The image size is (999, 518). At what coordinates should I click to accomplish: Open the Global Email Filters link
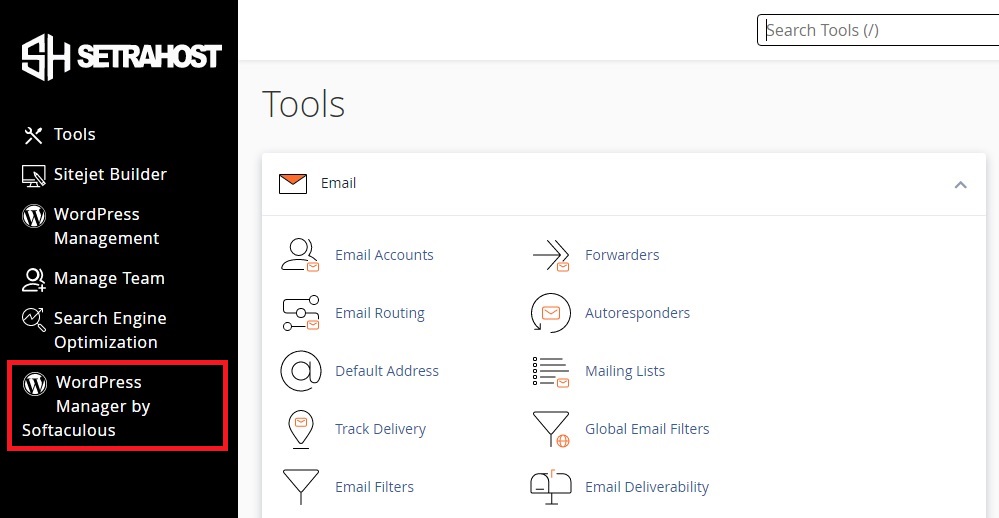(647, 429)
